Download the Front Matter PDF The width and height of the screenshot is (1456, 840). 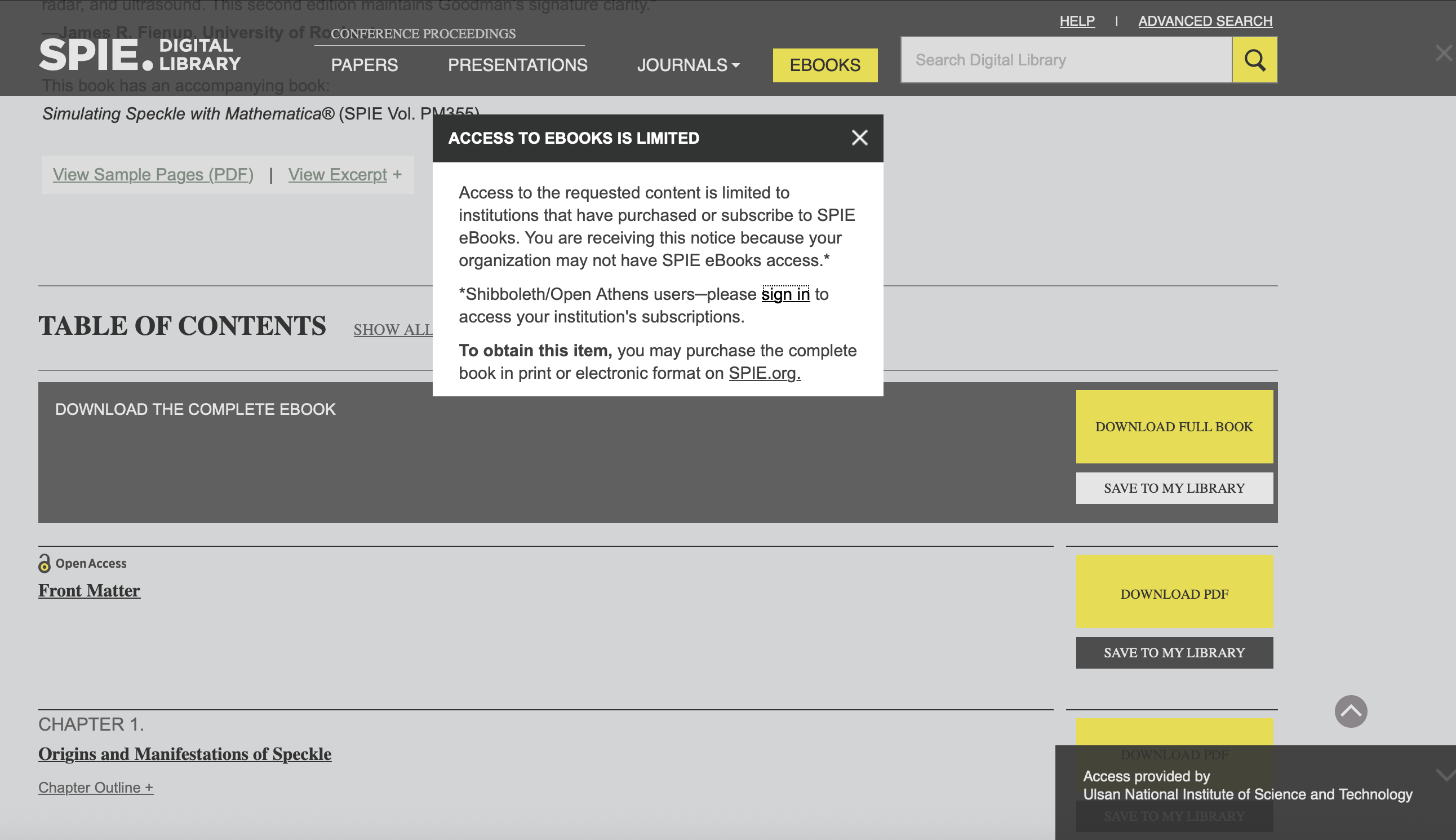click(1174, 592)
